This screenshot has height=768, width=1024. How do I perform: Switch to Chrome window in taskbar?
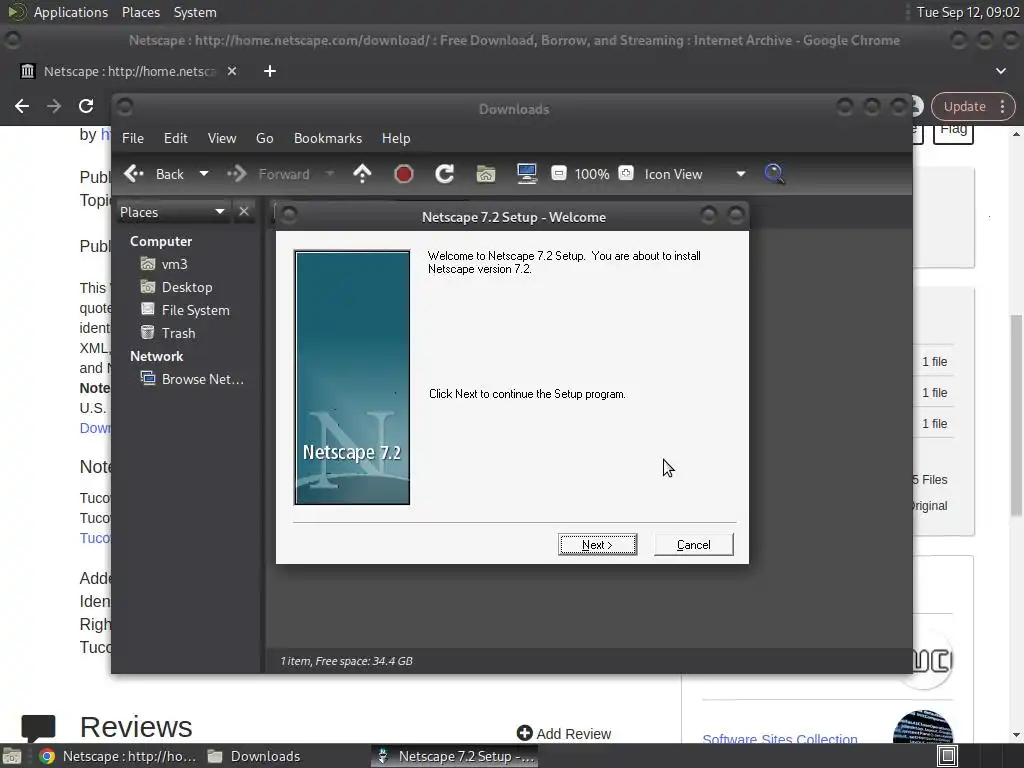[x=118, y=756]
